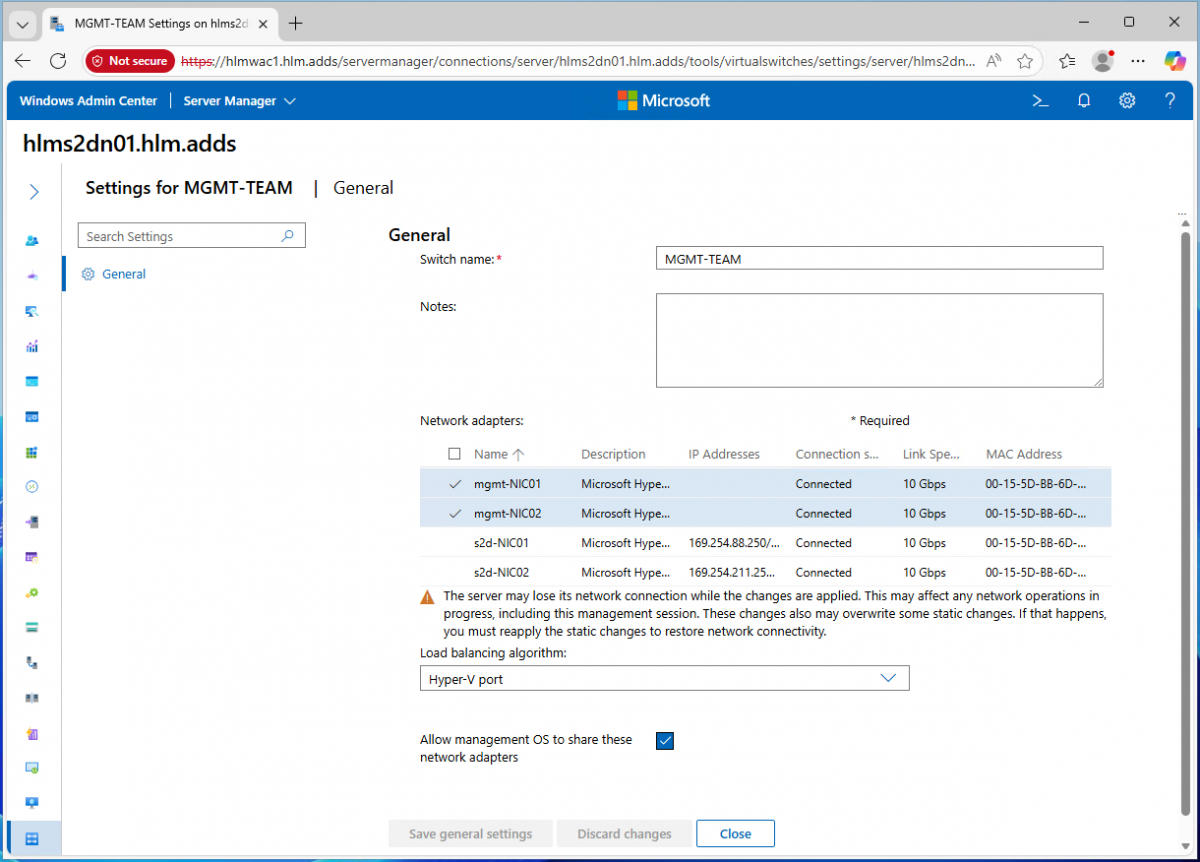Uncheck Allow management OS to share adapters
This screenshot has width=1200, height=862.
click(x=665, y=741)
